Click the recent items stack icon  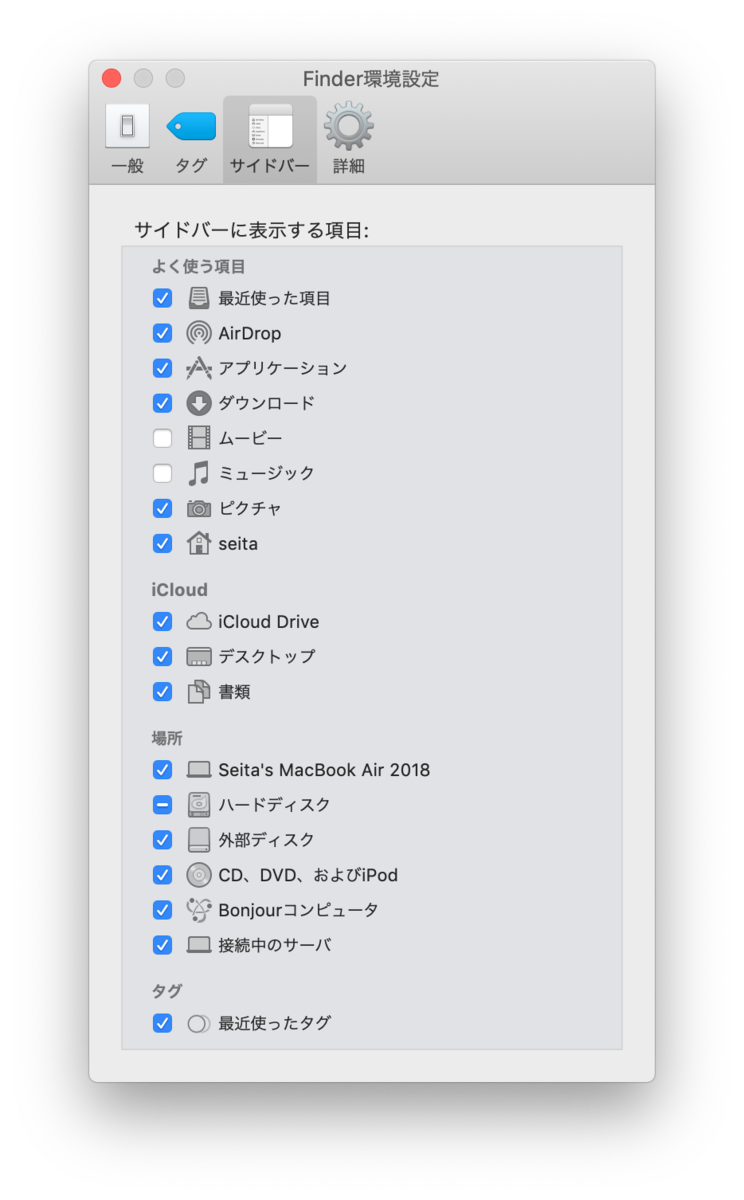pyautogui.click(x=199, y=298)
